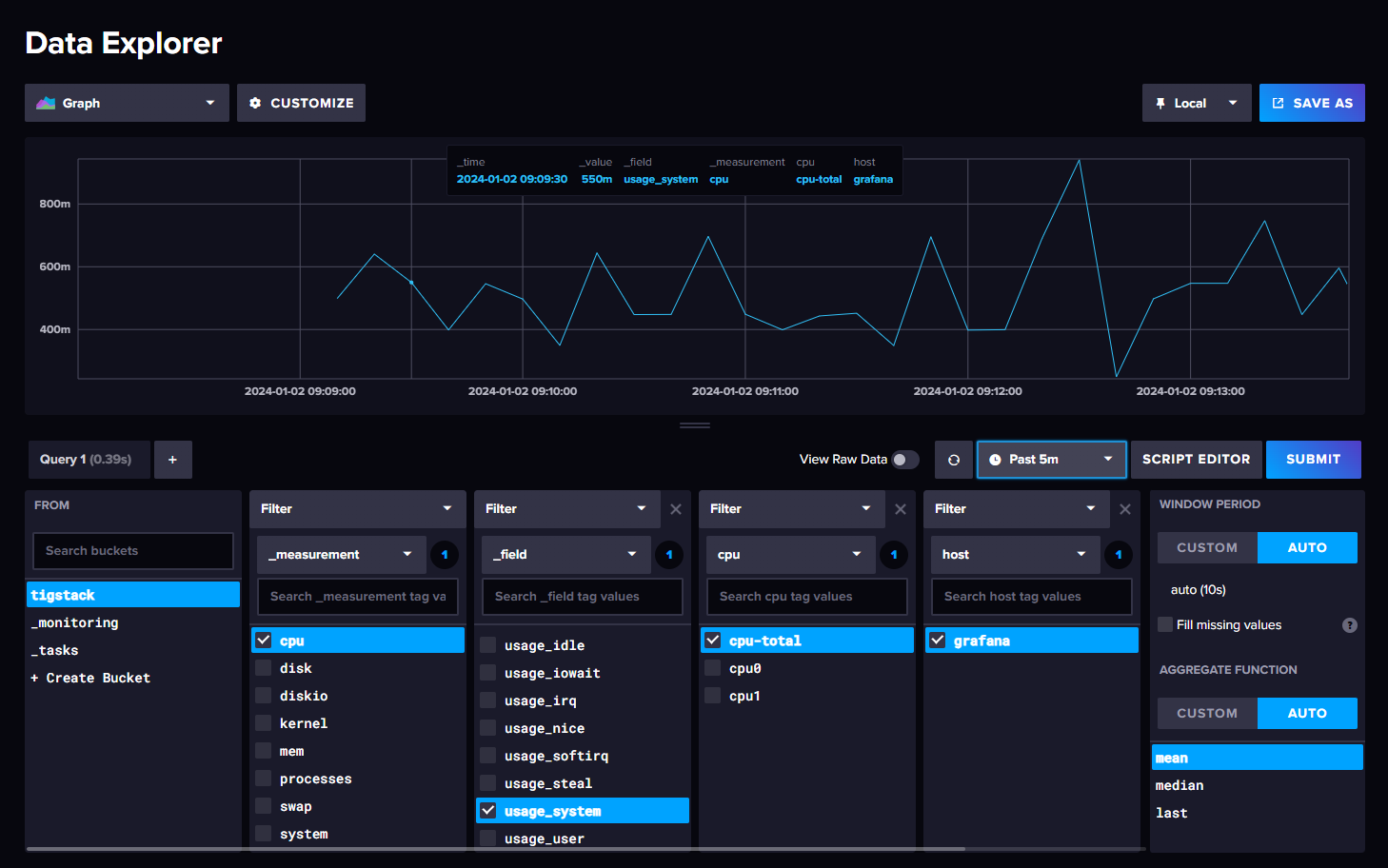
Task: Refresh the query with the circular arrow icon
Action: 953,459
